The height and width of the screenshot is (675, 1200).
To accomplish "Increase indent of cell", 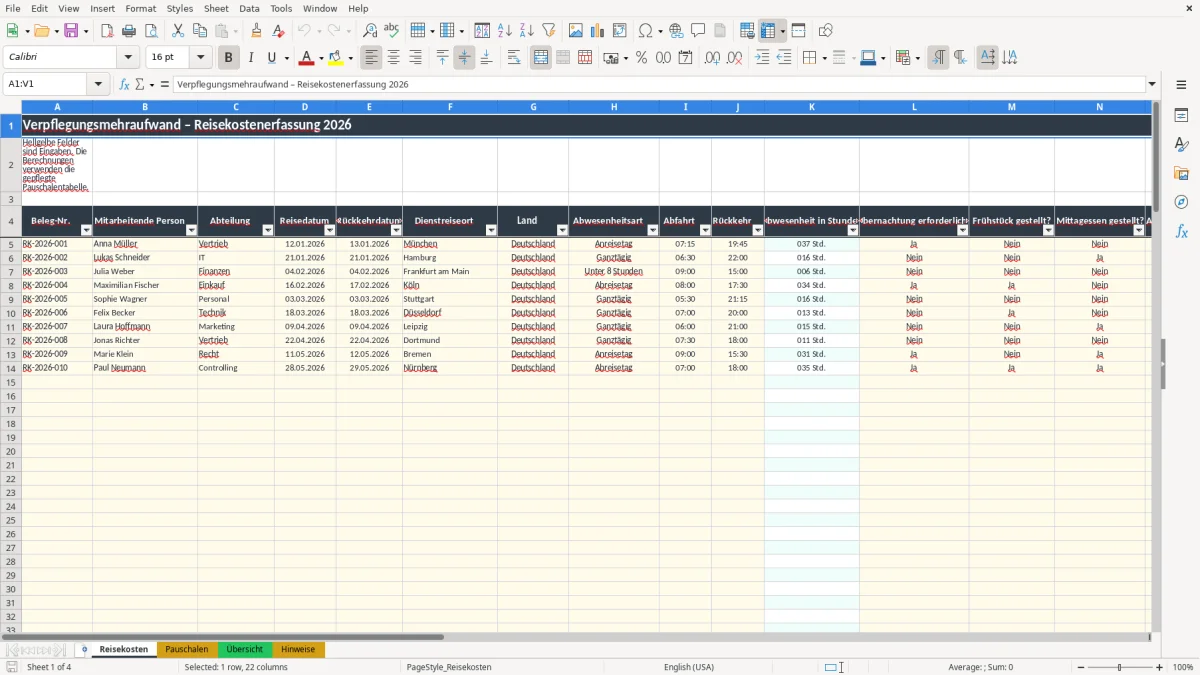I will pos(762,58).
